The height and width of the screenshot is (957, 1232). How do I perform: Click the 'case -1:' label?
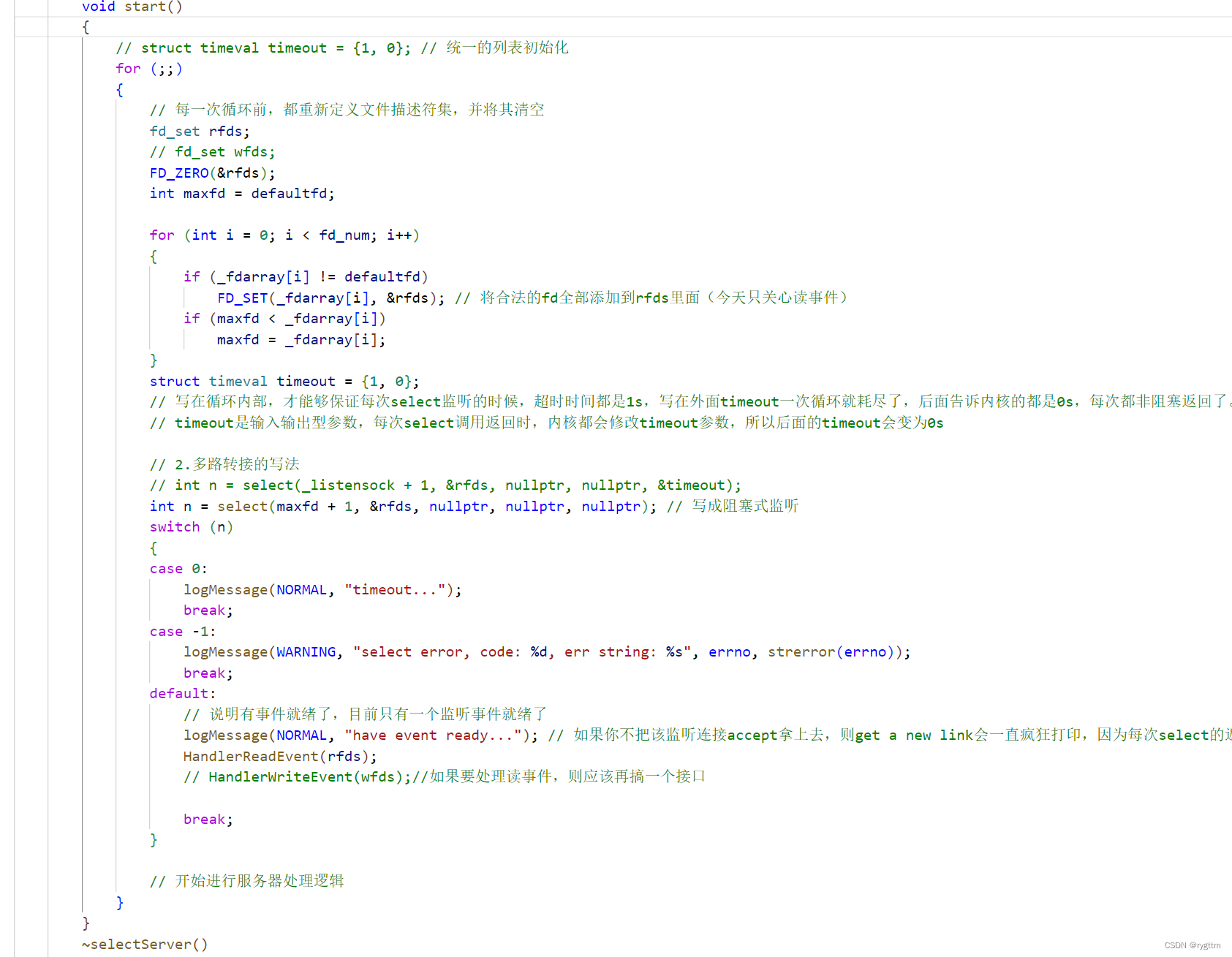[183, 632]
